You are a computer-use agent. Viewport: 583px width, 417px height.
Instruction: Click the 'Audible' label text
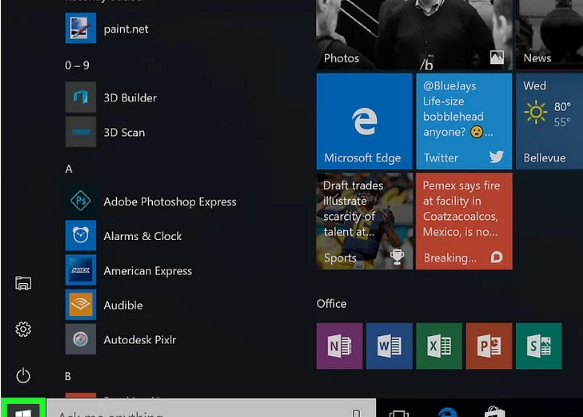point(123,306)
